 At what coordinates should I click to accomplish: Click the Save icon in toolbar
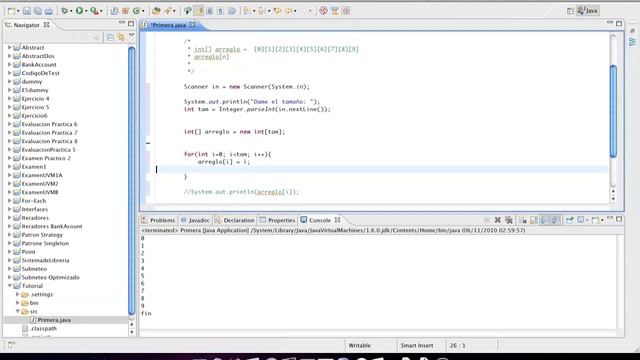27,11
